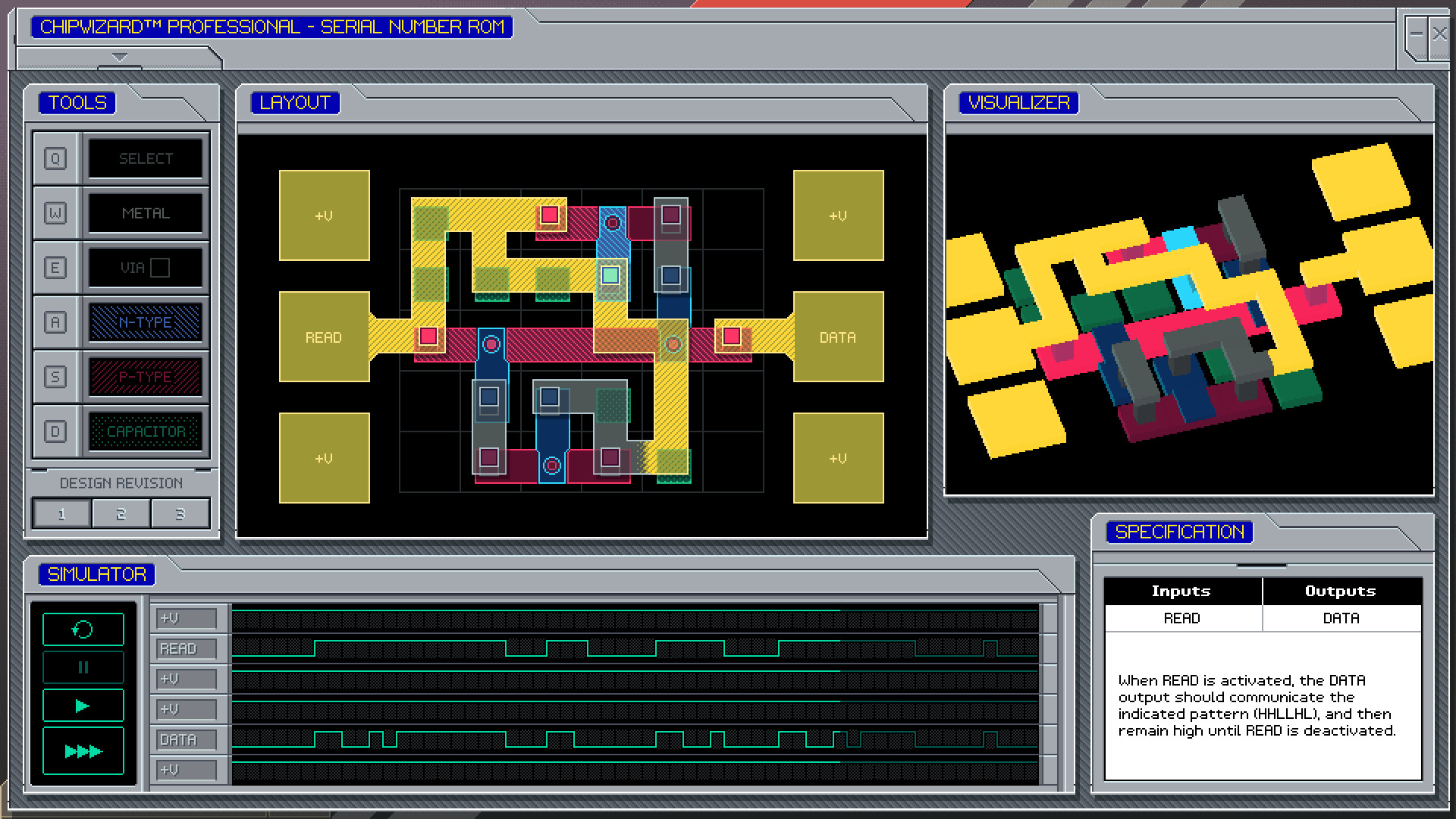Screen dimensions: 1456x819
Task: Click the VISUALIZER panel header
Action: point(1017,103)
